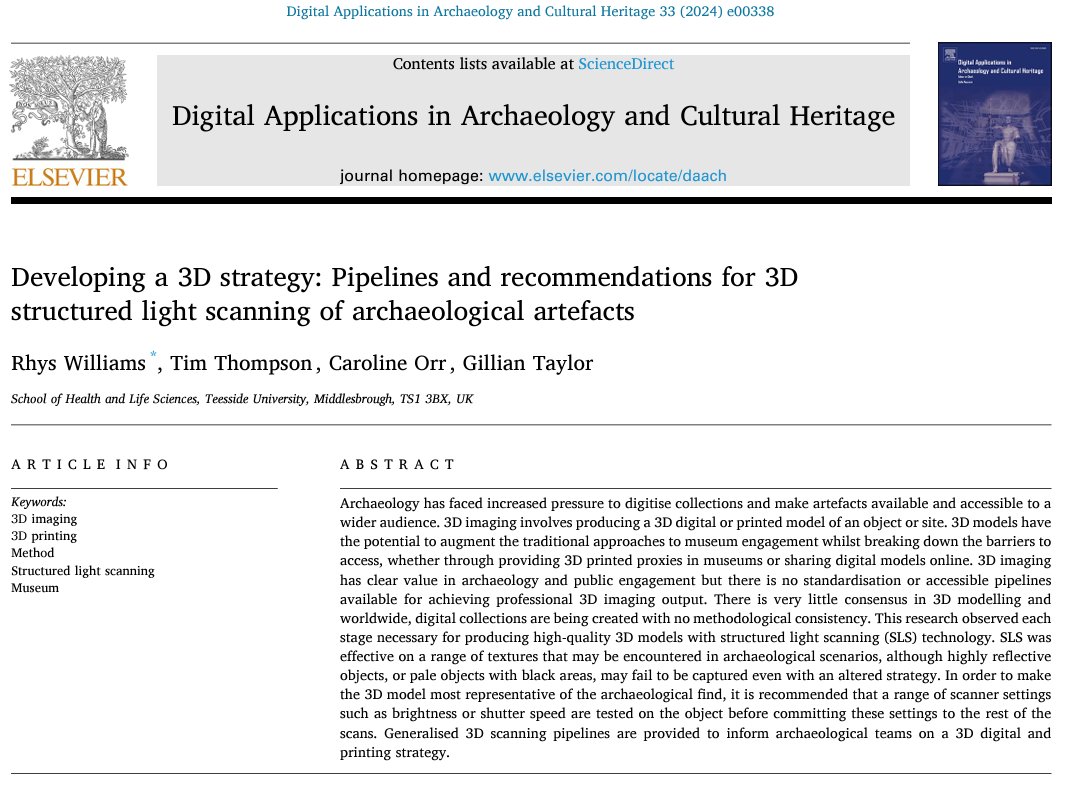Click the "journal homepage:" label
This screenshot has height=804, width=1070.
412,175
